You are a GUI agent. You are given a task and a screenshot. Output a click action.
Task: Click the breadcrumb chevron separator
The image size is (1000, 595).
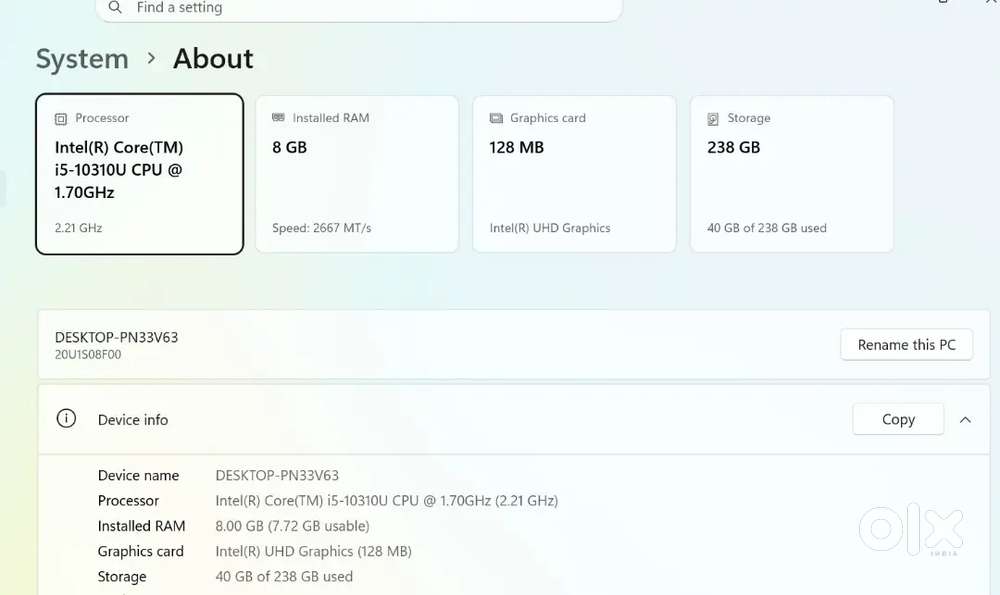[x=151, y=58]
